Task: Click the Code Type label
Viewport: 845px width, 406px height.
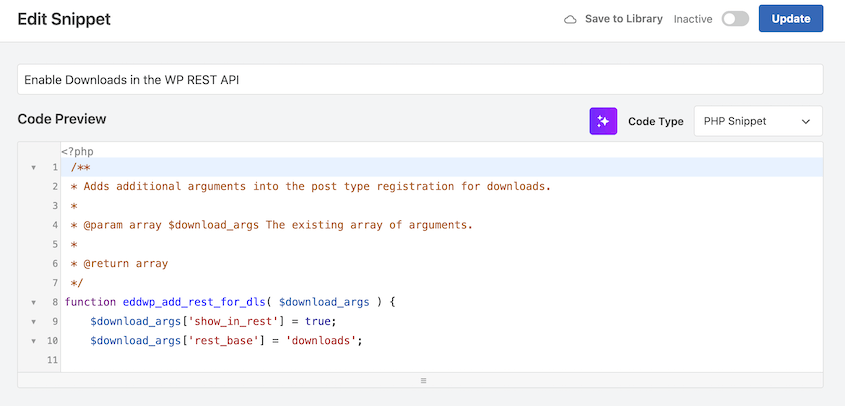Action: coord(656,121)
